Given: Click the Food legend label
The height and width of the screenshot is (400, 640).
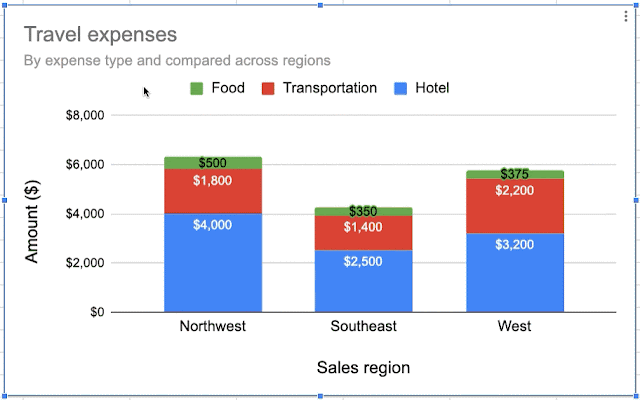Looking at the screenshot, I should (x=228, y=88).
